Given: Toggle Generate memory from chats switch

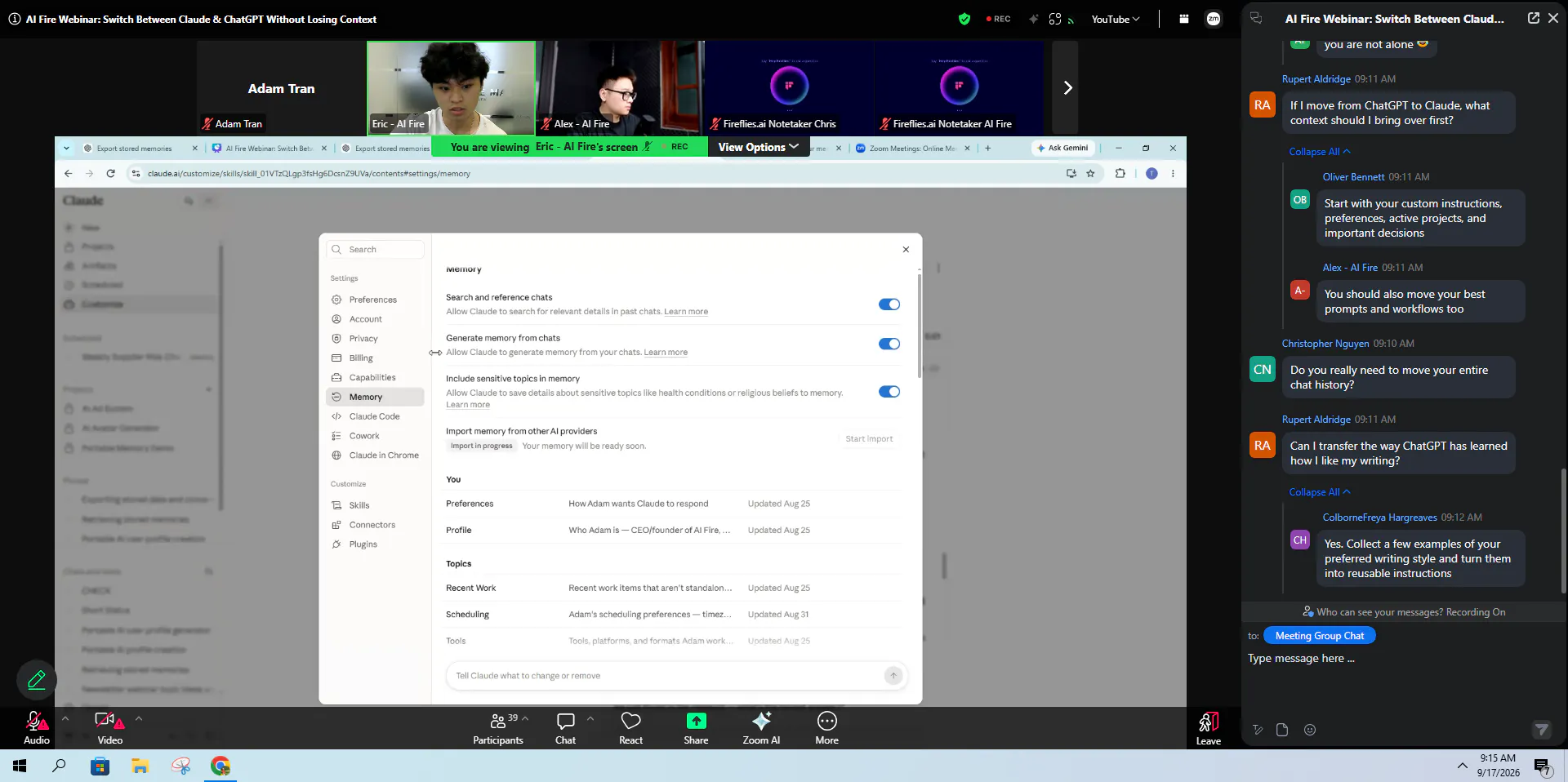Looking at the screenshot, I should click(889, 344).
